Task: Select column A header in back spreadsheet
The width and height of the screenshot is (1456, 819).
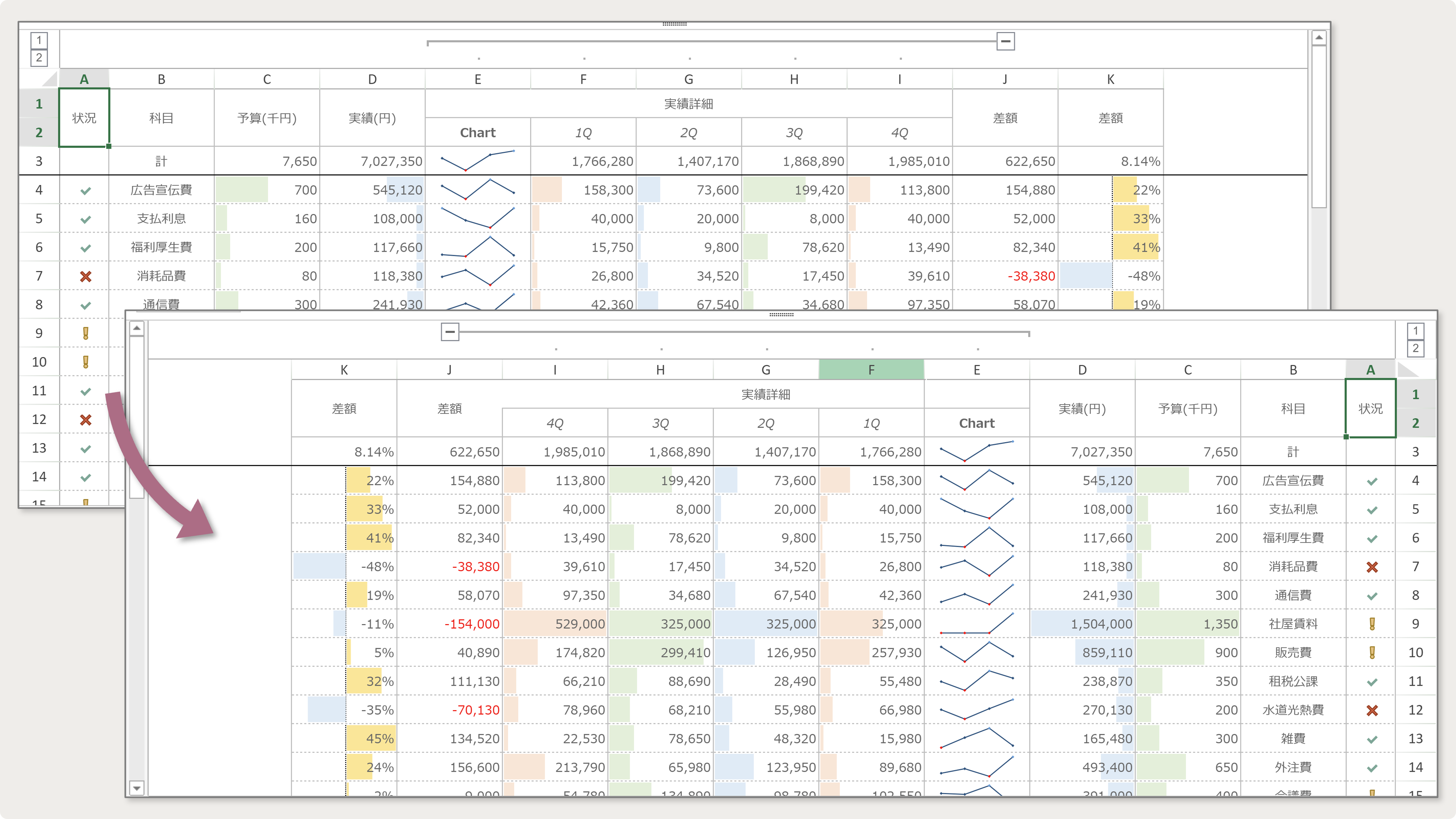Action: [84, 79]
